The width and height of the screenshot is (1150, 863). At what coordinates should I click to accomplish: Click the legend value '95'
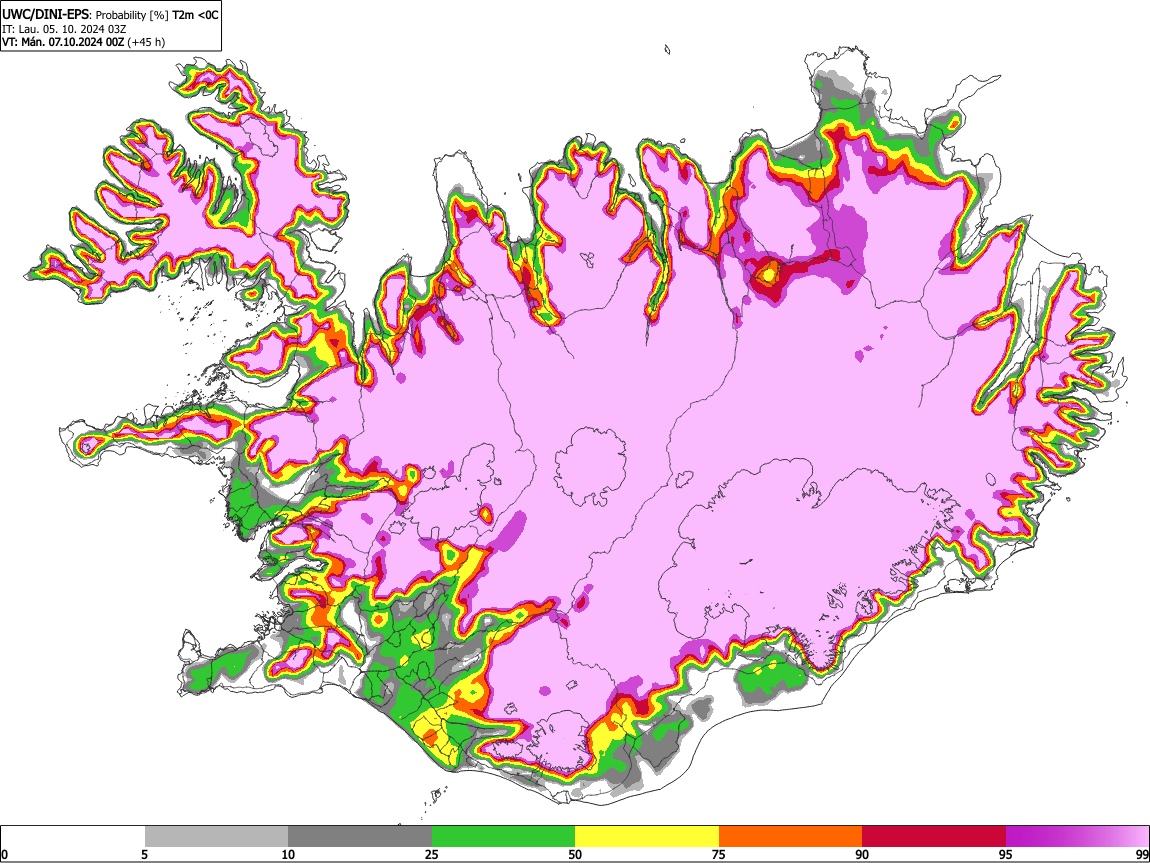(1006, 854)
